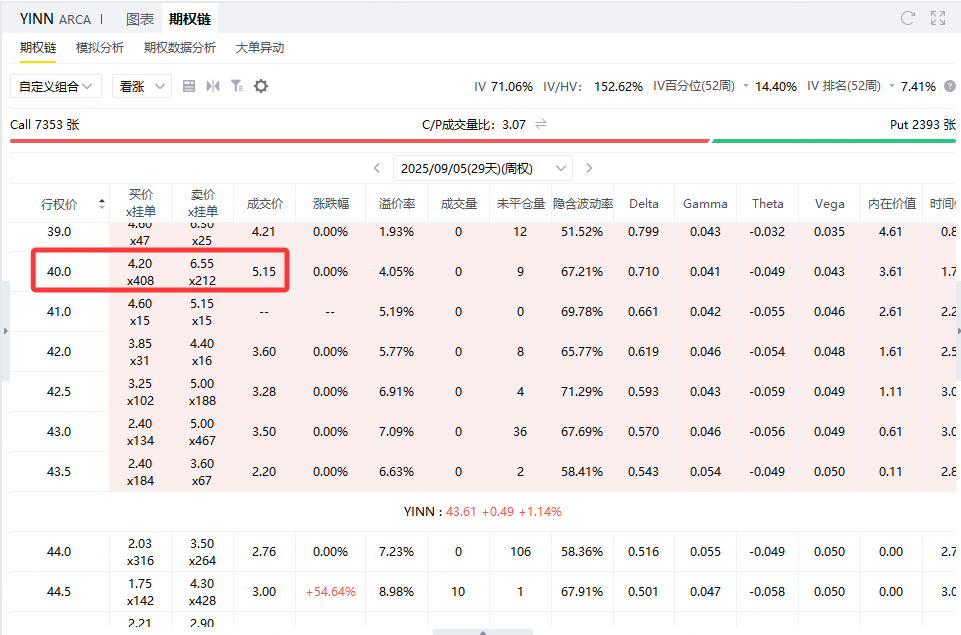Click the YINN 43.61 underlying price line

tap(482, 512)
